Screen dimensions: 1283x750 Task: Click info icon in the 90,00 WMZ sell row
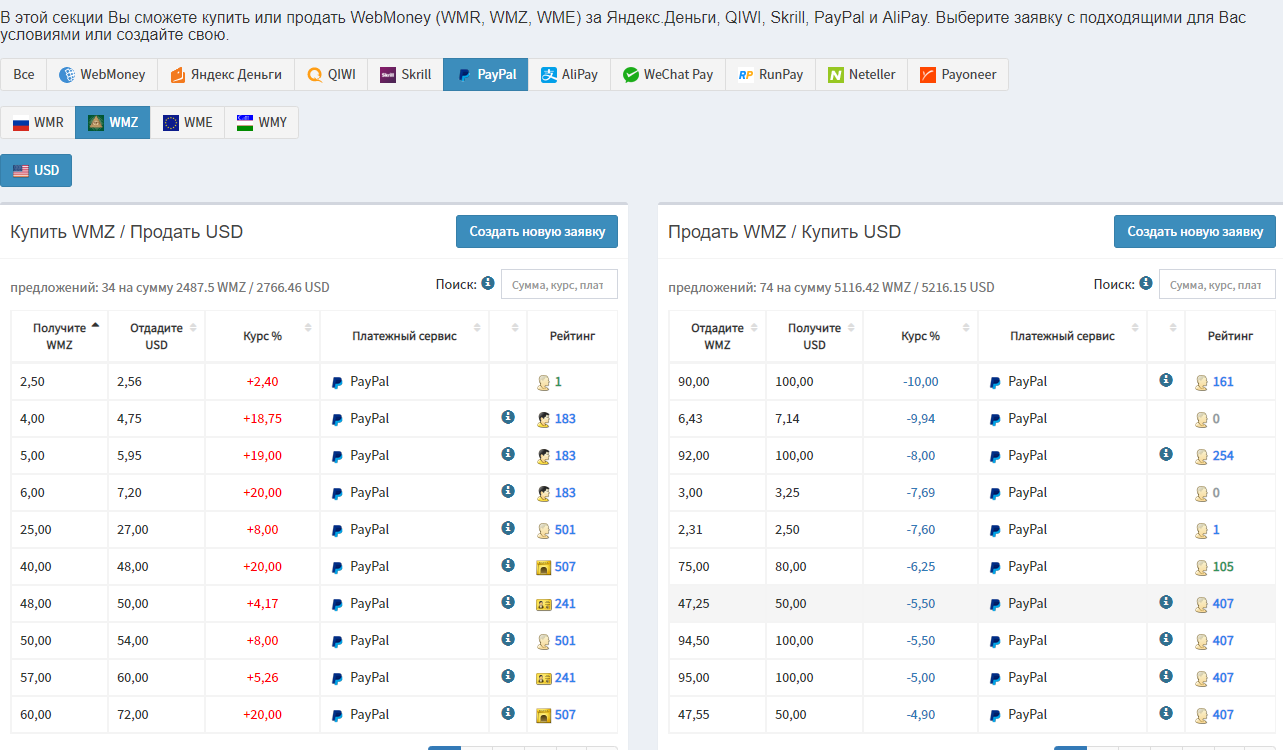coord(1166,380)
